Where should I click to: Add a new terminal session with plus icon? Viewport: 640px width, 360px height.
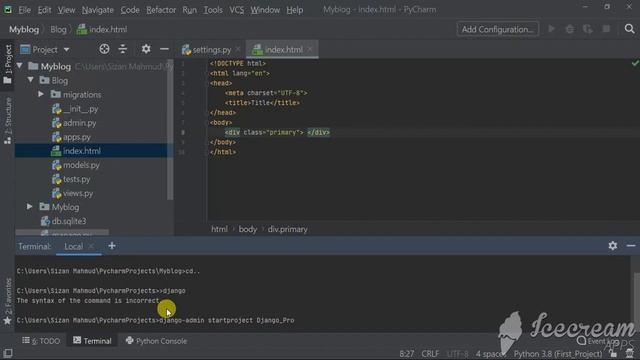coord(111,246)
